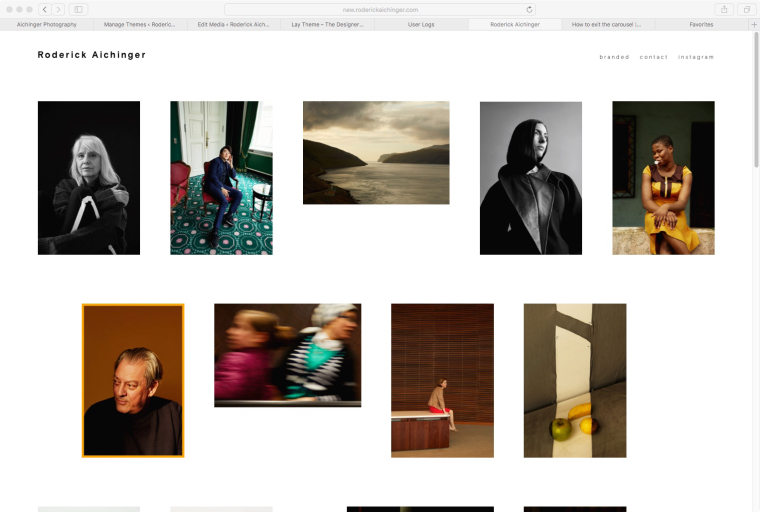Open the branded navigation link
The height and width of the screenshot is (512, 760).
click(x=614, y=57)
